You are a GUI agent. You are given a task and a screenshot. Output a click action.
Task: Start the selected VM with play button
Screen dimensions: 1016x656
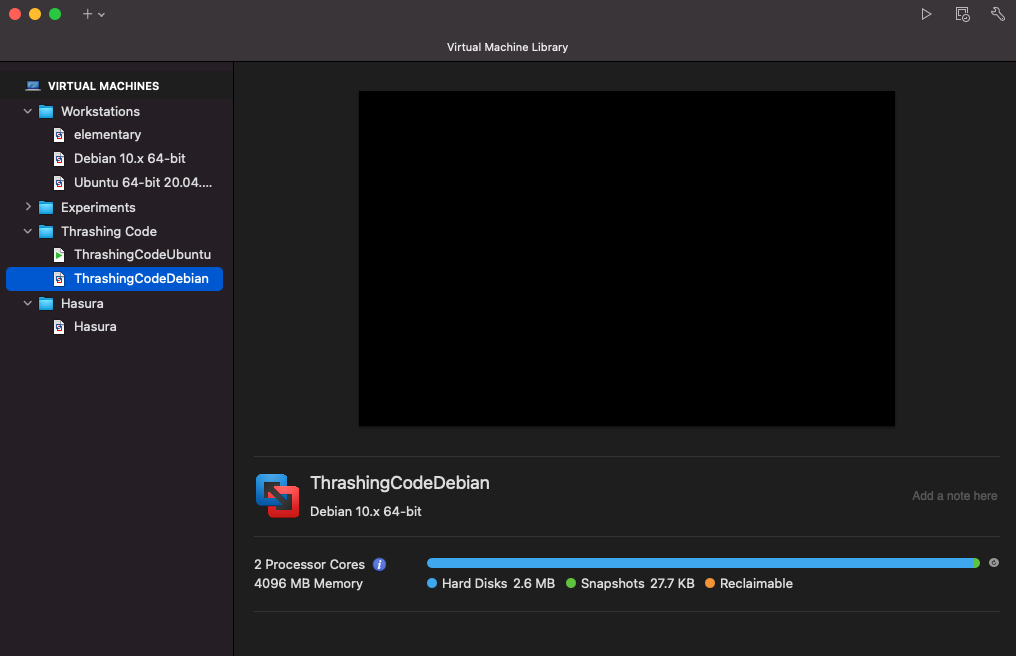(926, 14)
